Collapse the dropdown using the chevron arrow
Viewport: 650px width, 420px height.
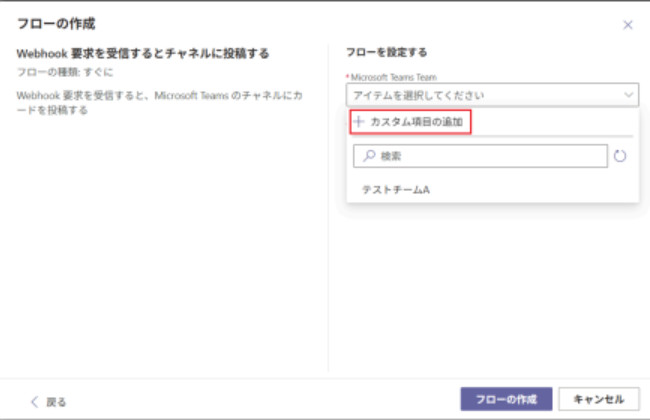pyautogui.click(x=627, y=95)
